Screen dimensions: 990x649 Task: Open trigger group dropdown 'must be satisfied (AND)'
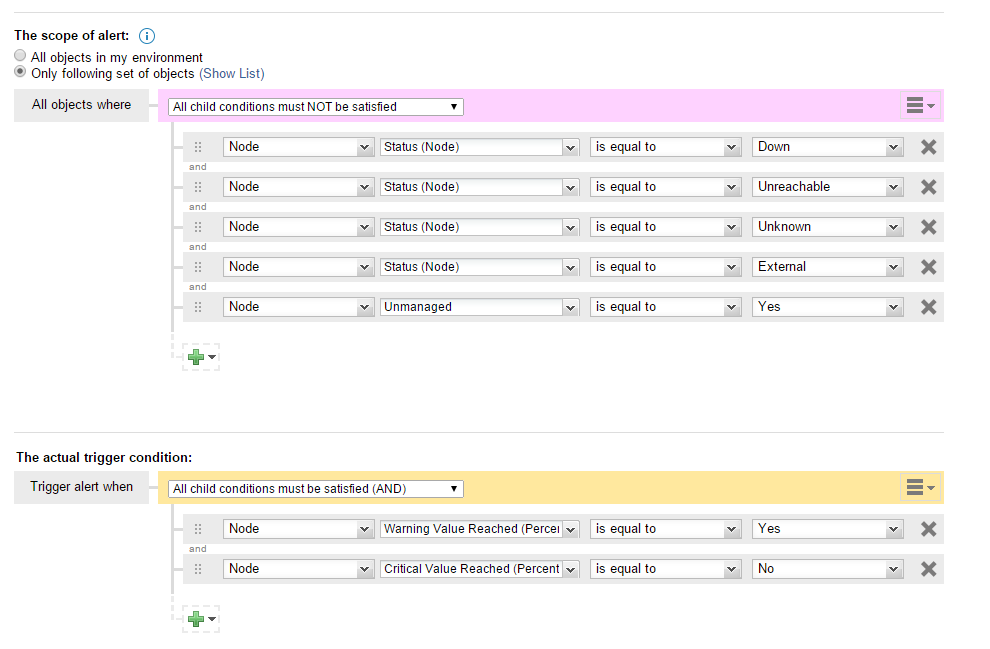point(316,489)
